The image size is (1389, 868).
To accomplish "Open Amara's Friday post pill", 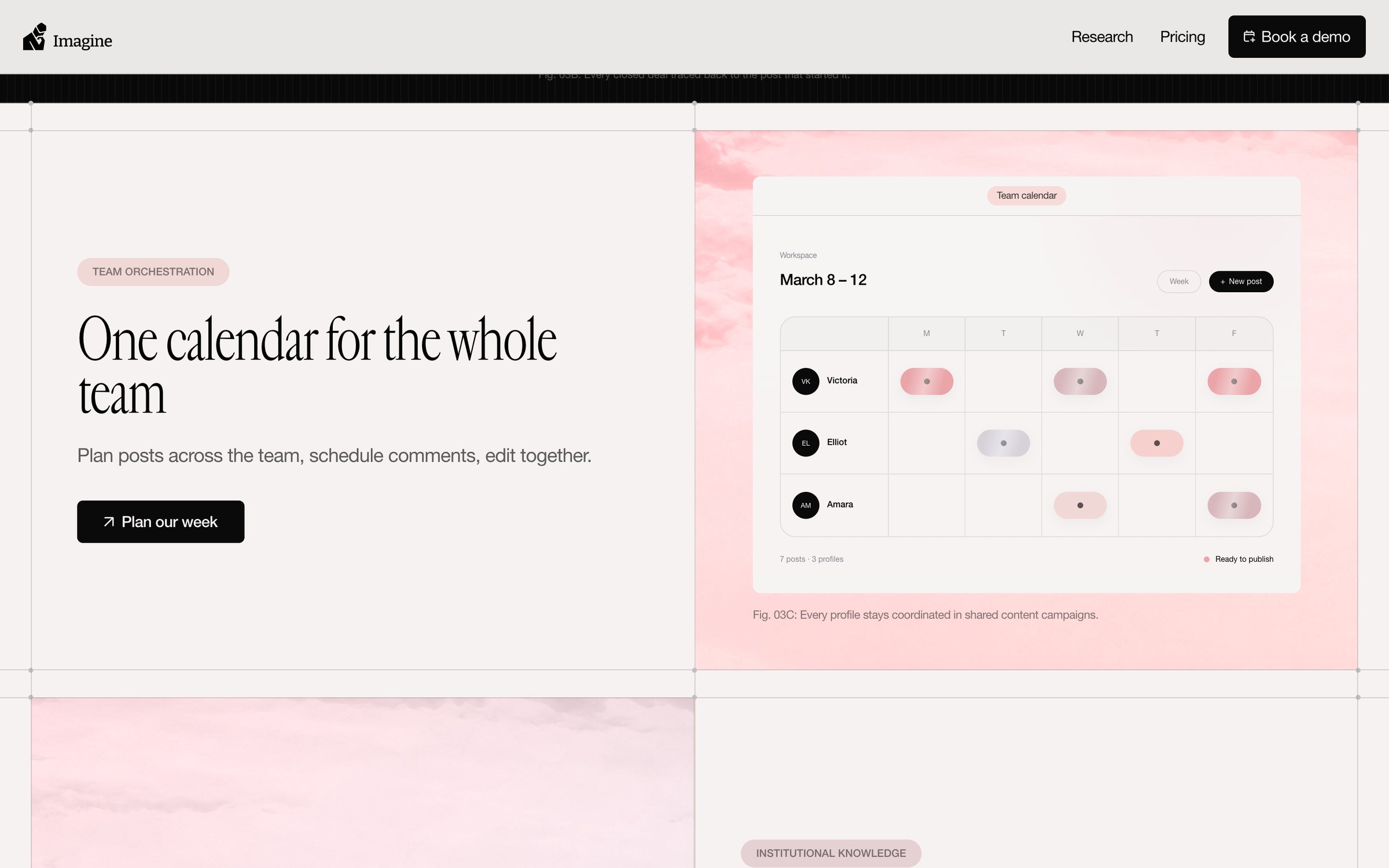I will pos(1234,505).
